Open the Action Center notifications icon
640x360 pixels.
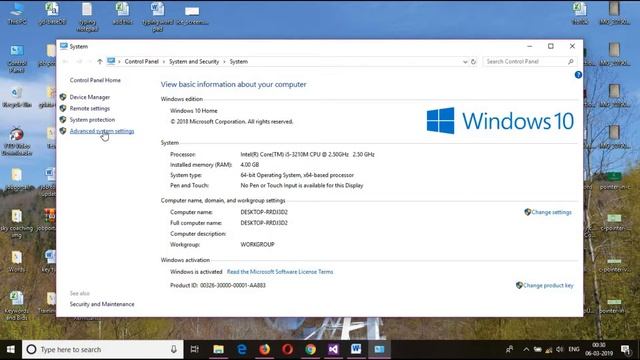tap(625, 349)
